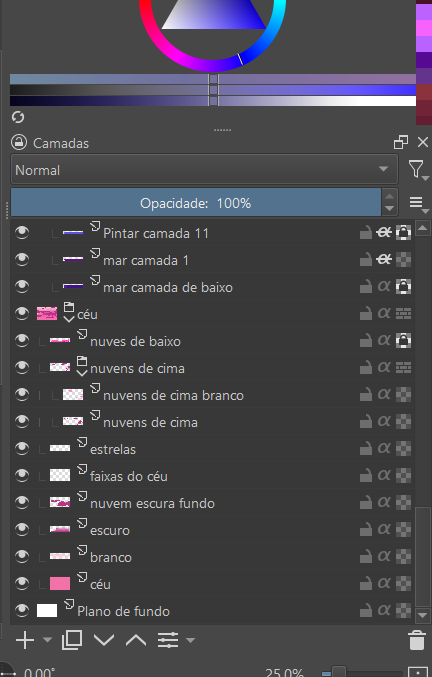Open the Normal blending mode dropdown
This screenshot has height=677, width=432.
(204, 170)
